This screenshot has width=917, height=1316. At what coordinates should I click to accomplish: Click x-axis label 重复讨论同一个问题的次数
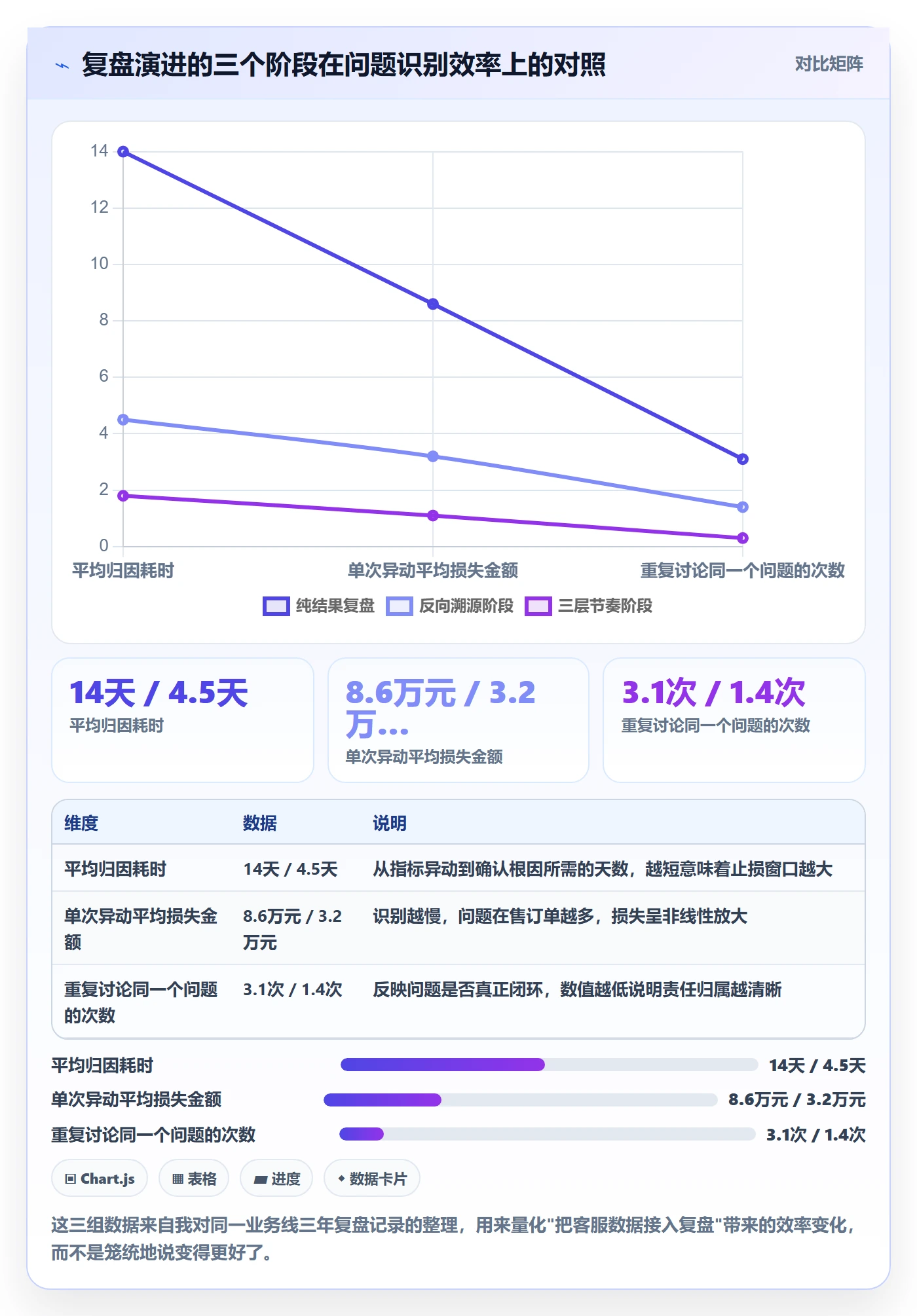[743, 570]
